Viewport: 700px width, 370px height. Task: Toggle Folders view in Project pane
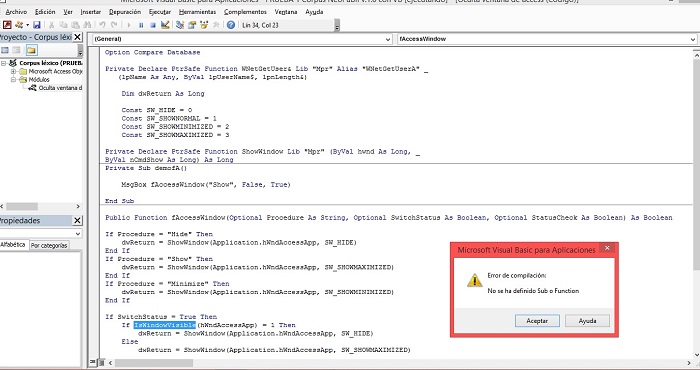point(31,50)
